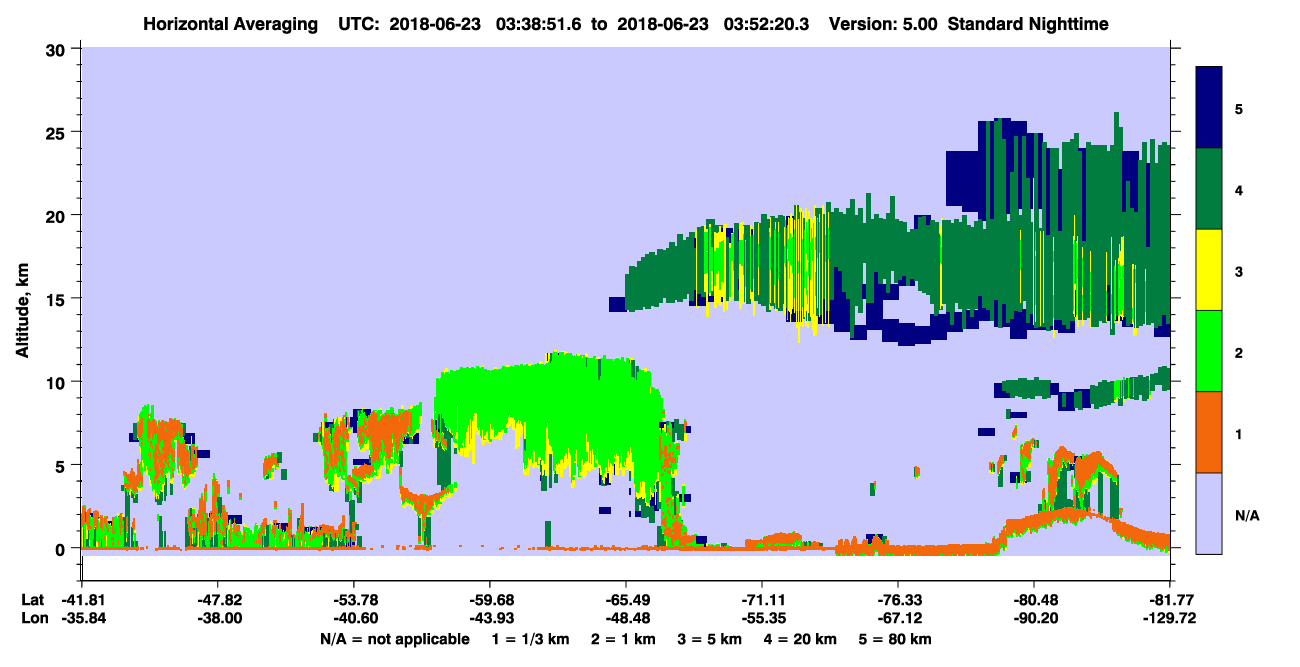Click 'Version: 5.00' in the title
Viewport: 1300px width, 667px height.
click(x=883, y=23)
